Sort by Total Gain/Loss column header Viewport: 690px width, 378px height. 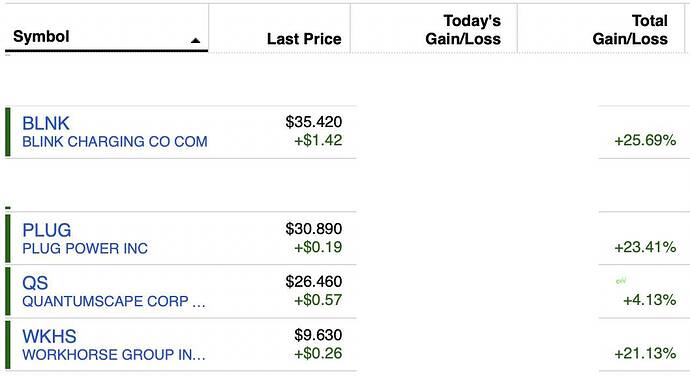630,29
